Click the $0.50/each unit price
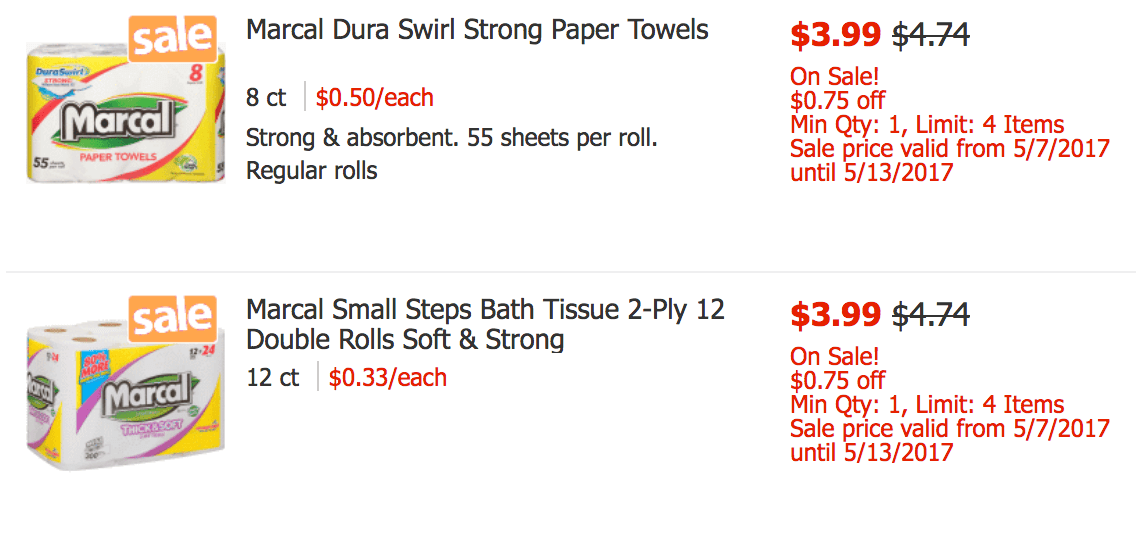The height and width of the screenshot is (542, 1136). click(375, 97)
